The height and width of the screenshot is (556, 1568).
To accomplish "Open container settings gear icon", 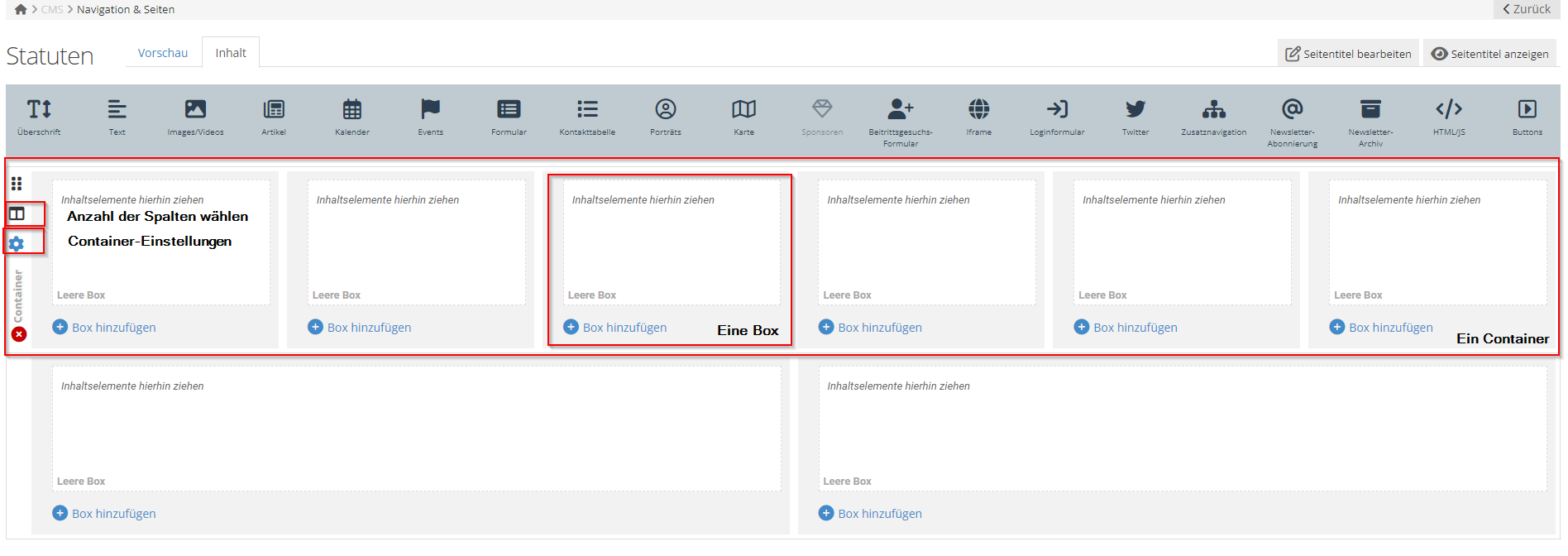I will click(x=17, y=243).
